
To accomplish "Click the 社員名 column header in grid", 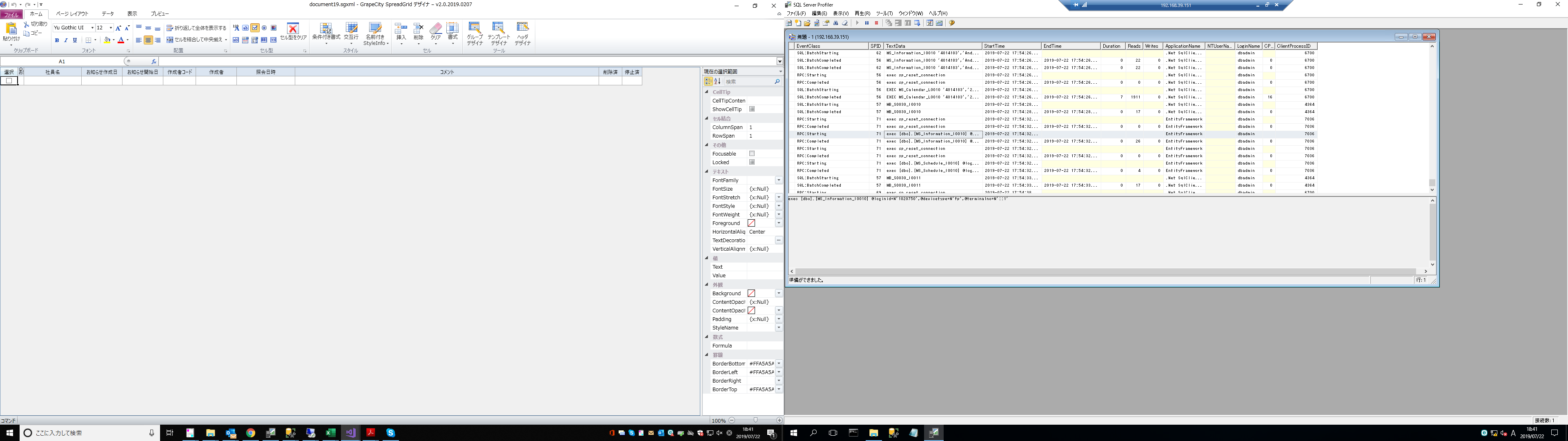I will click(53, 72).
